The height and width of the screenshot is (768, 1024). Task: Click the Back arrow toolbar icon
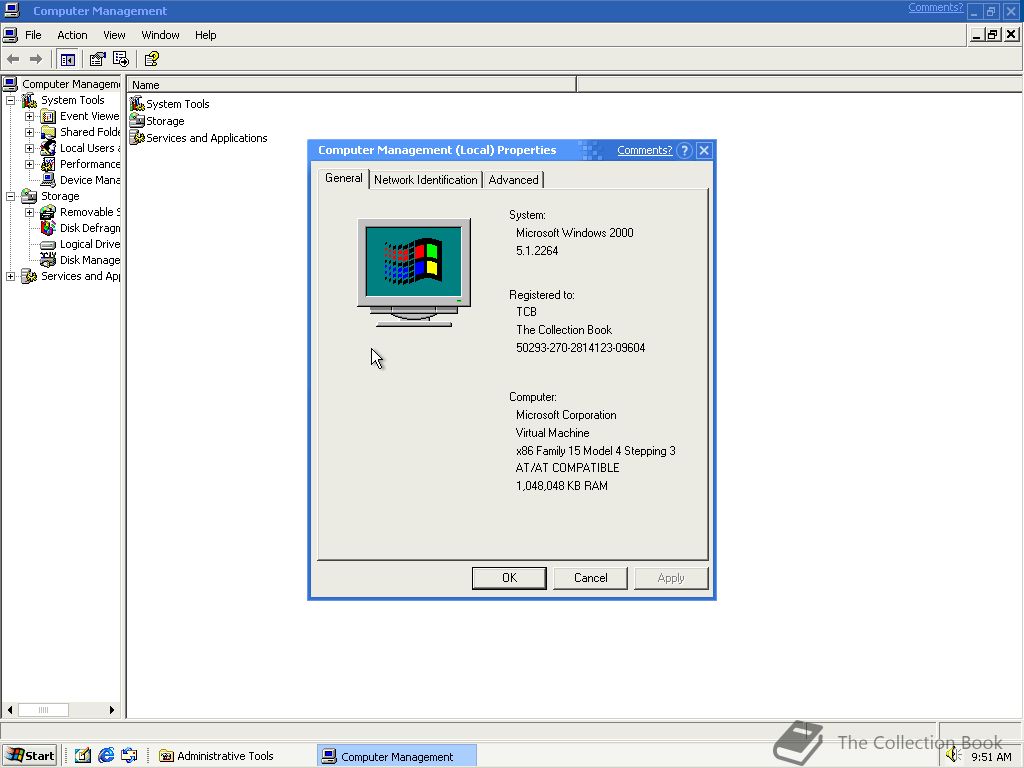(13, 59)
